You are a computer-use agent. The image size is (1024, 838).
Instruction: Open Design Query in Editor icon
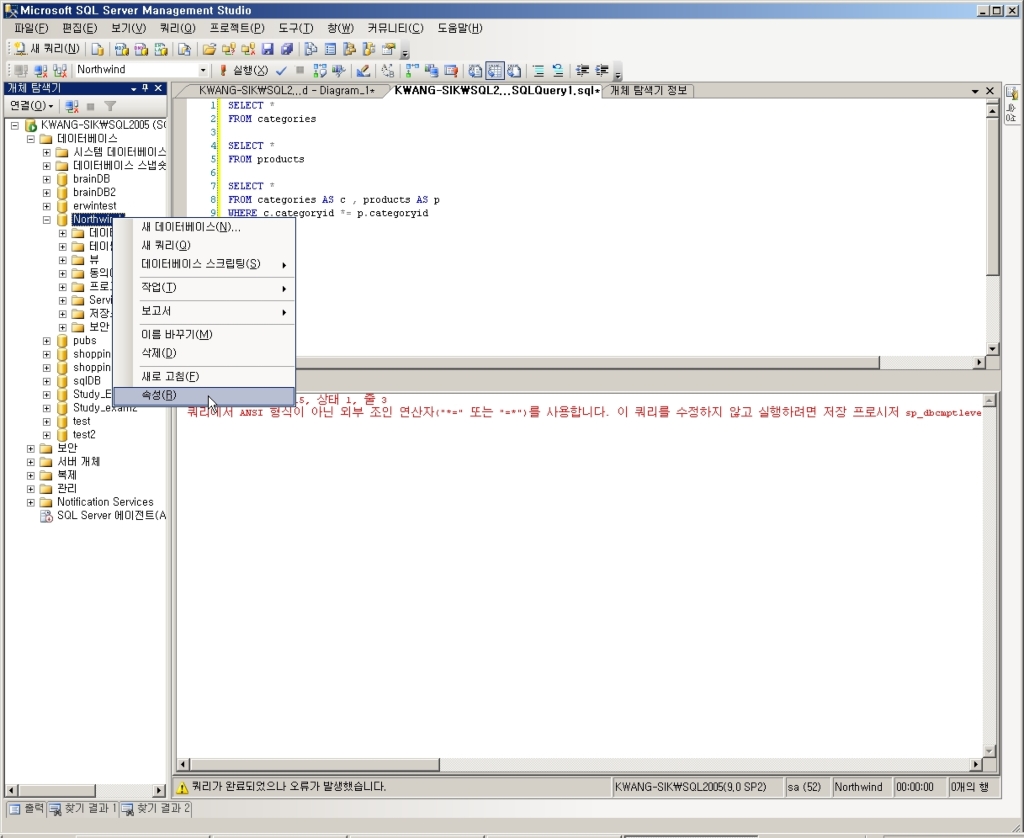(x=363, y=70)
